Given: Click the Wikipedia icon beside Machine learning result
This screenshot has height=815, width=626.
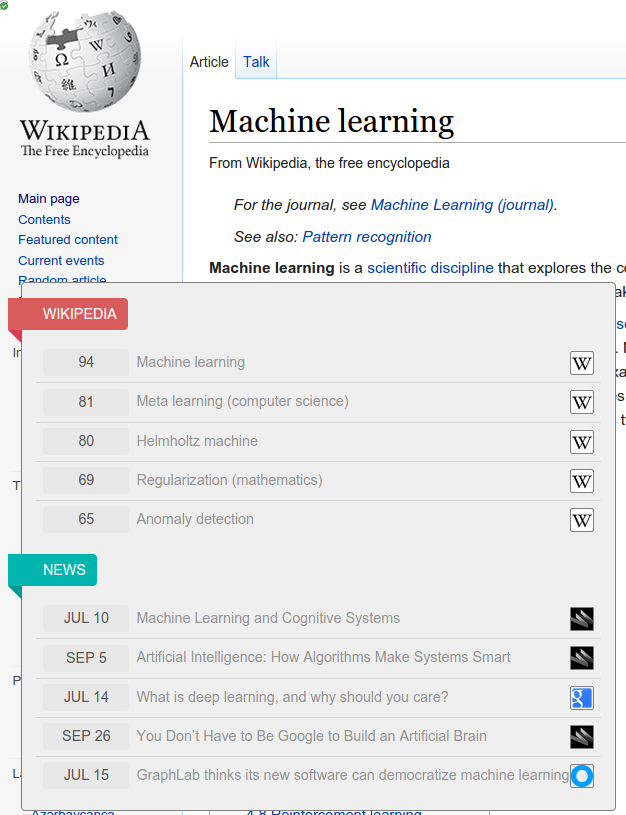Looking at the screenshot, I should pos(581,363).
